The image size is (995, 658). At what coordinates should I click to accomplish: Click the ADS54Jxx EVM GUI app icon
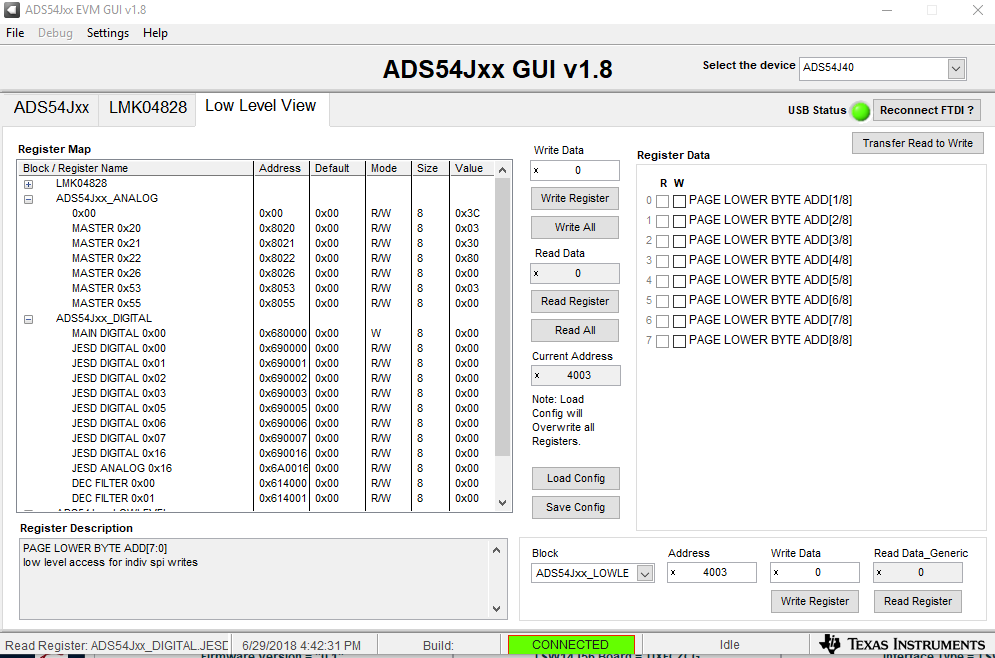coord(11,10)
